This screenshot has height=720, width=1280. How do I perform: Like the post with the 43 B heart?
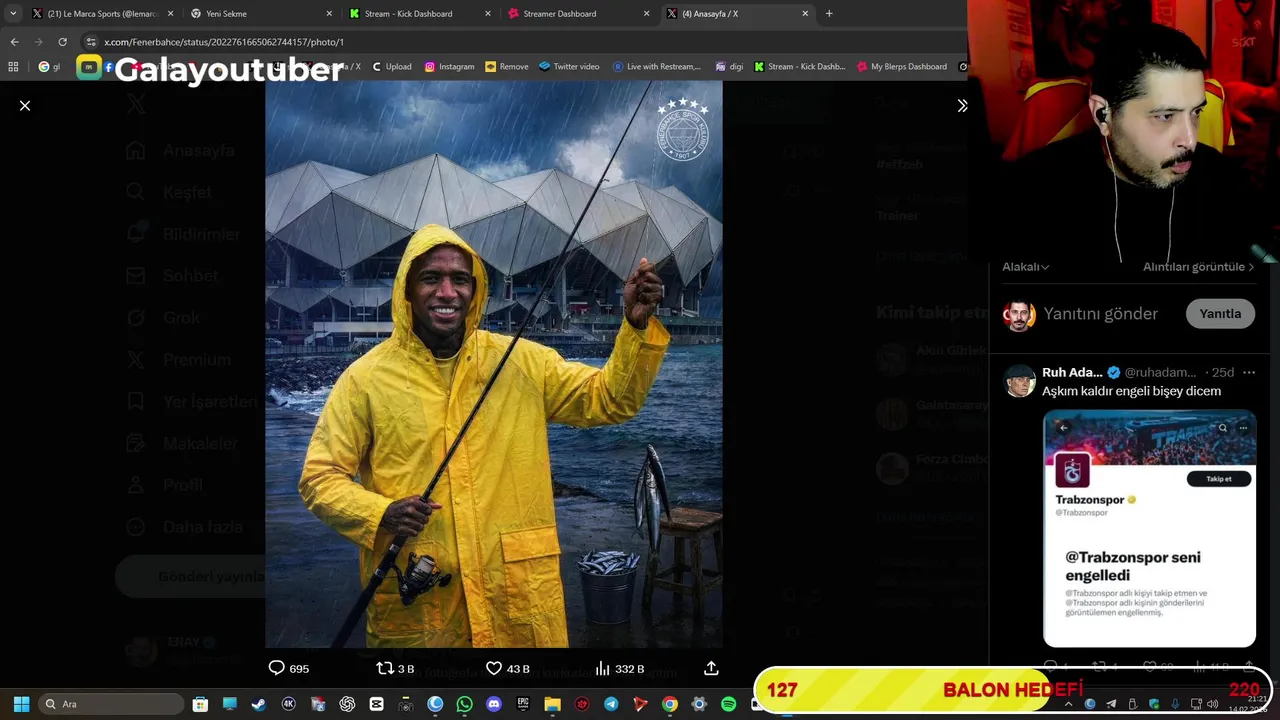[507, 668]
